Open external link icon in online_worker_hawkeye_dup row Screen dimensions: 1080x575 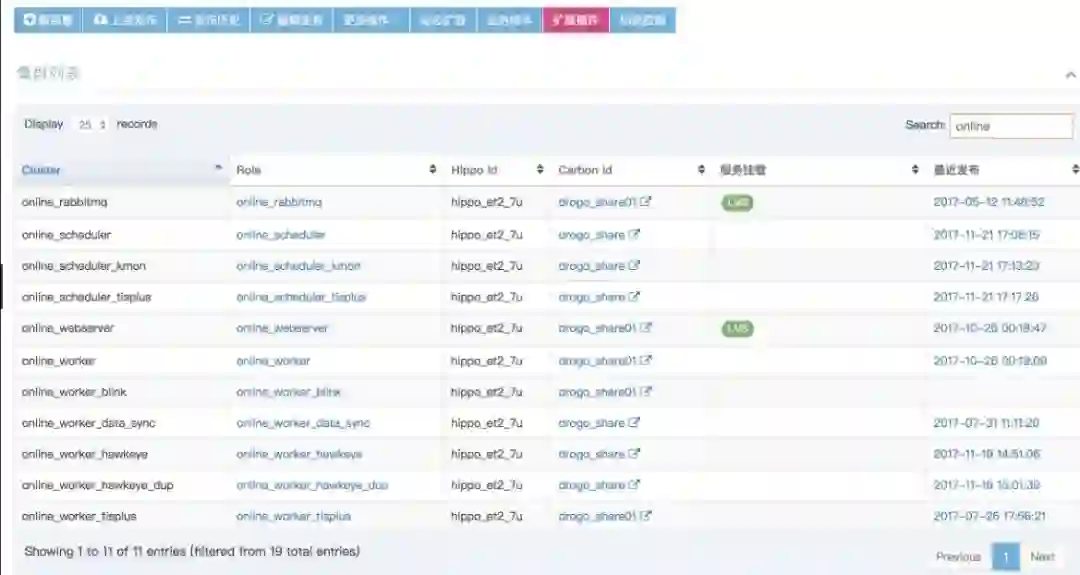[634, 485]
